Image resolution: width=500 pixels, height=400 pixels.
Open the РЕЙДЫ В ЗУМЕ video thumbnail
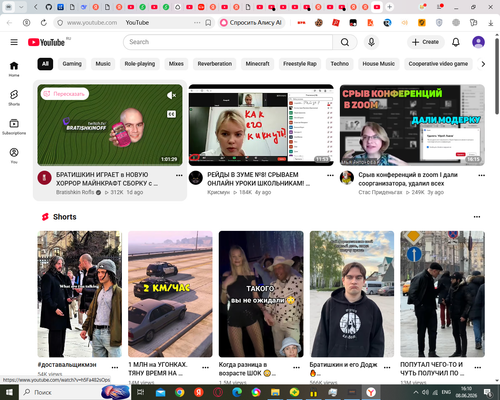coord(261,125)
